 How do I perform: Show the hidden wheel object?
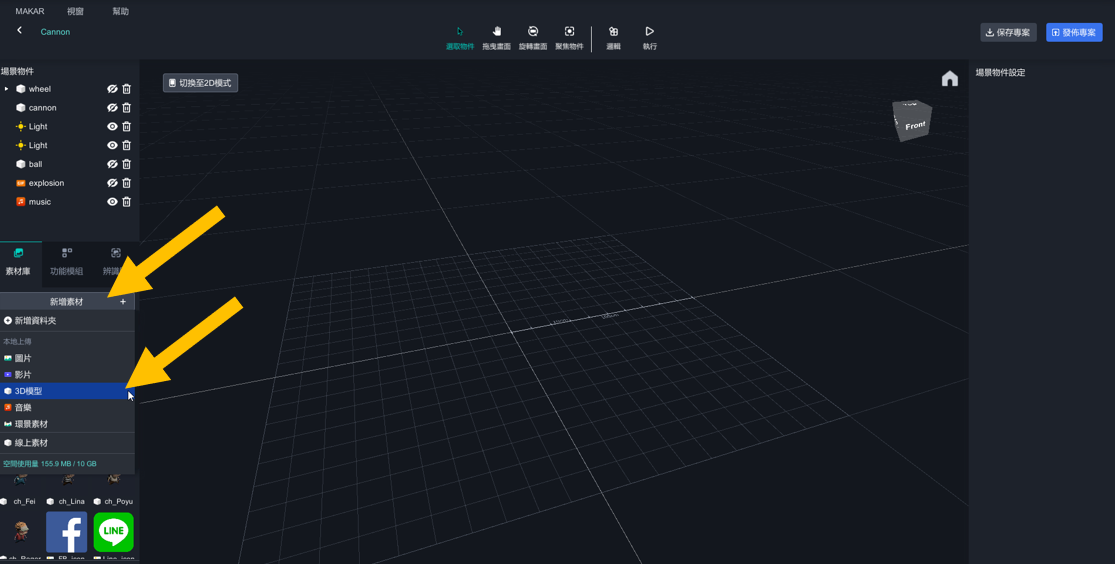(x=112, y=89)
